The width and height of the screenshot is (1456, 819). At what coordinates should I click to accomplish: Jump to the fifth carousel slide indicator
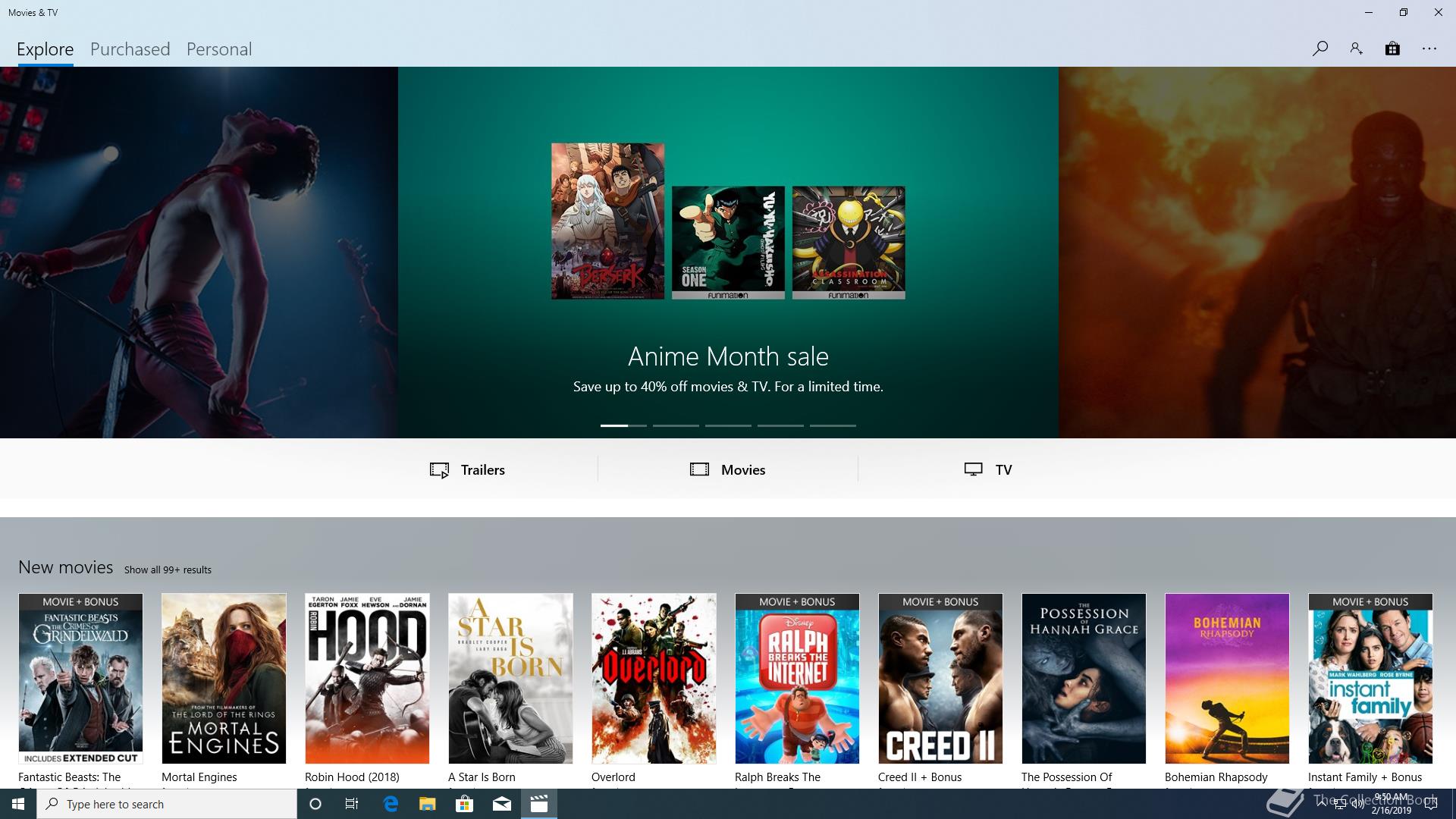(x=833, y=425)
